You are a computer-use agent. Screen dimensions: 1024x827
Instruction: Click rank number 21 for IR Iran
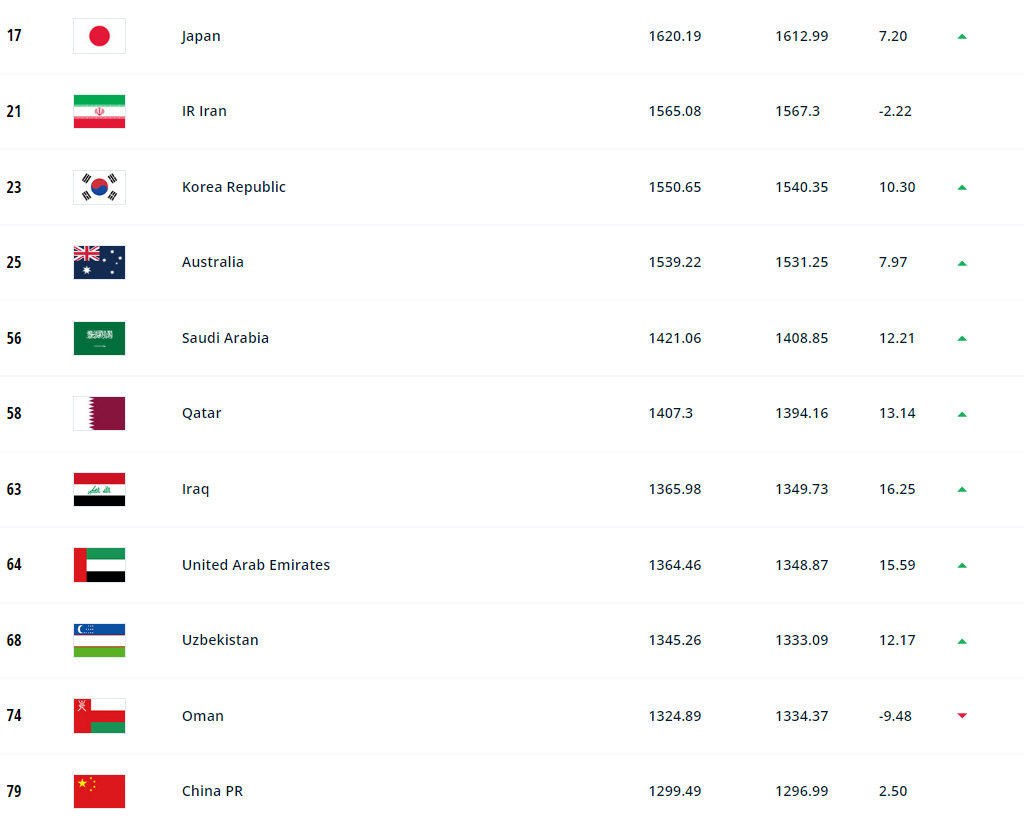pos(14,111)
